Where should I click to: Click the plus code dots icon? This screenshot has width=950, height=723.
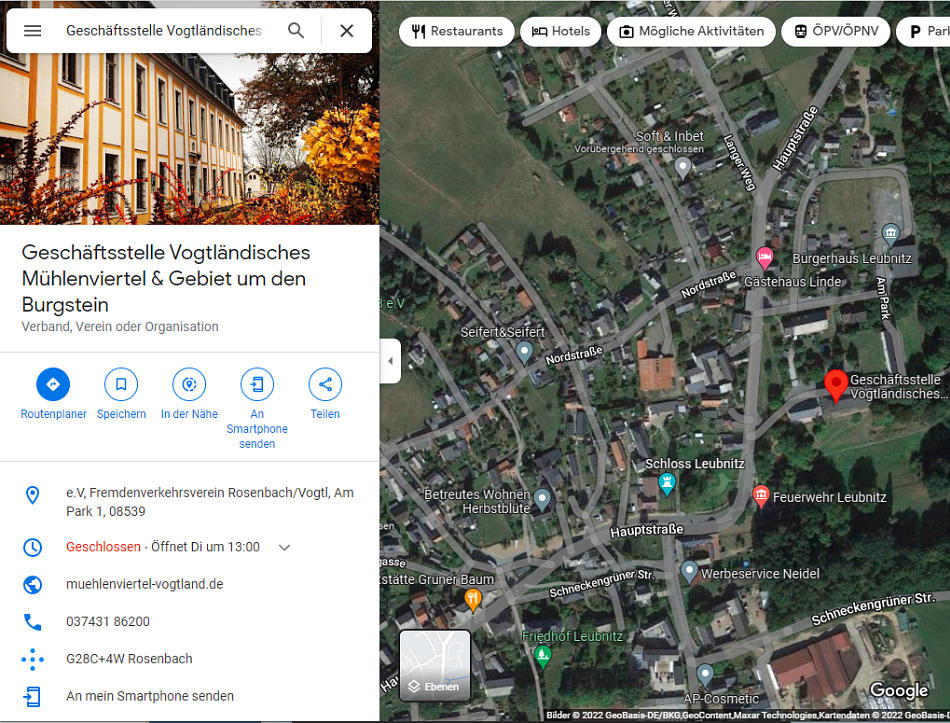click(32, 659)
